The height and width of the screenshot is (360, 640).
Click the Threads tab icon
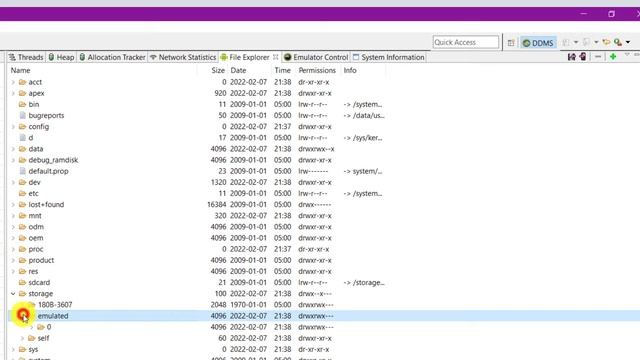tap(12, 57)
